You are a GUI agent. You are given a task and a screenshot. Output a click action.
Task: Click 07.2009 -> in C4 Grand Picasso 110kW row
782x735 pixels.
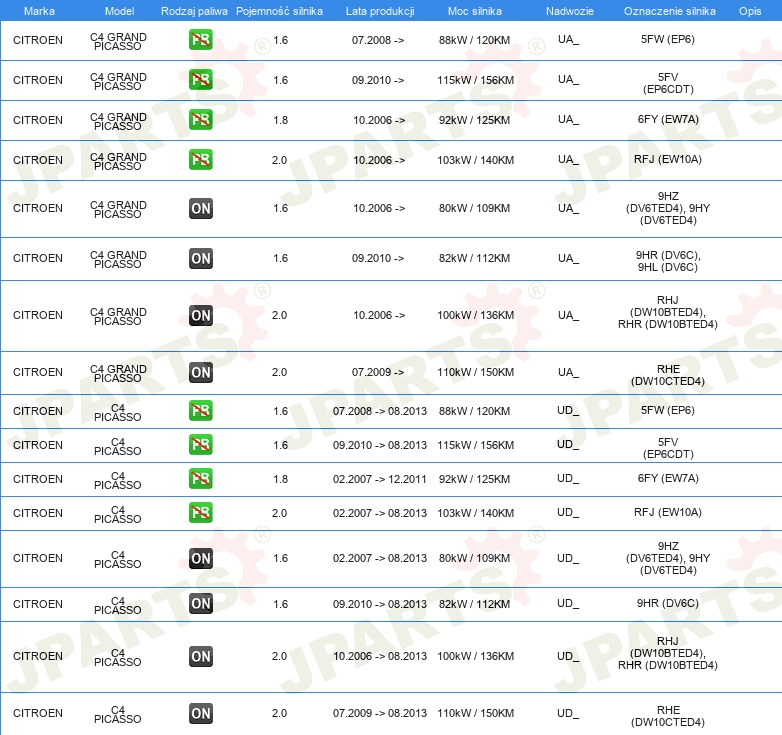pyautogui.click(x=378, y=372)
